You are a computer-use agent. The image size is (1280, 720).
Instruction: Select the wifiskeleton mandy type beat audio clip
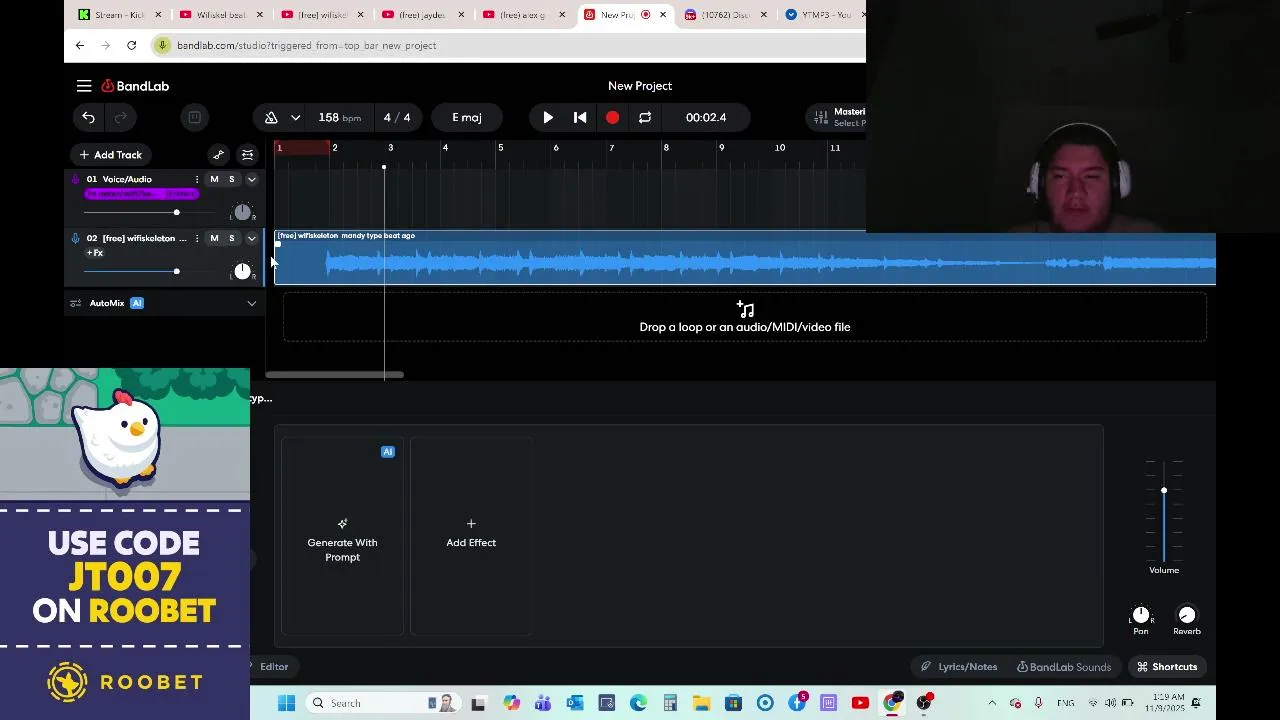[745, 259]
